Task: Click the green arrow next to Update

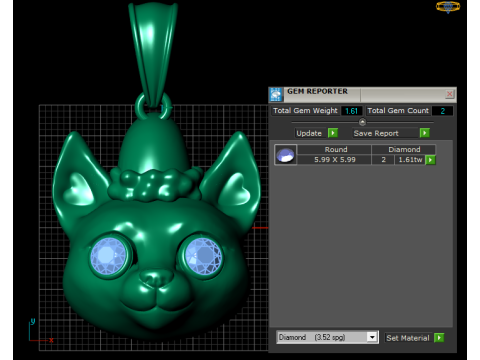Action: coord(333,133)
